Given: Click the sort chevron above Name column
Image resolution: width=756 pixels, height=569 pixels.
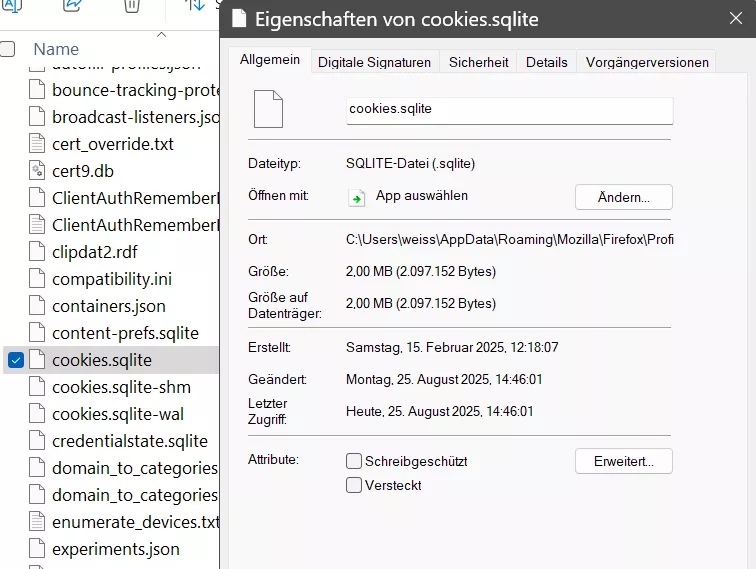Looking at the screenshot, I should 162,34.
